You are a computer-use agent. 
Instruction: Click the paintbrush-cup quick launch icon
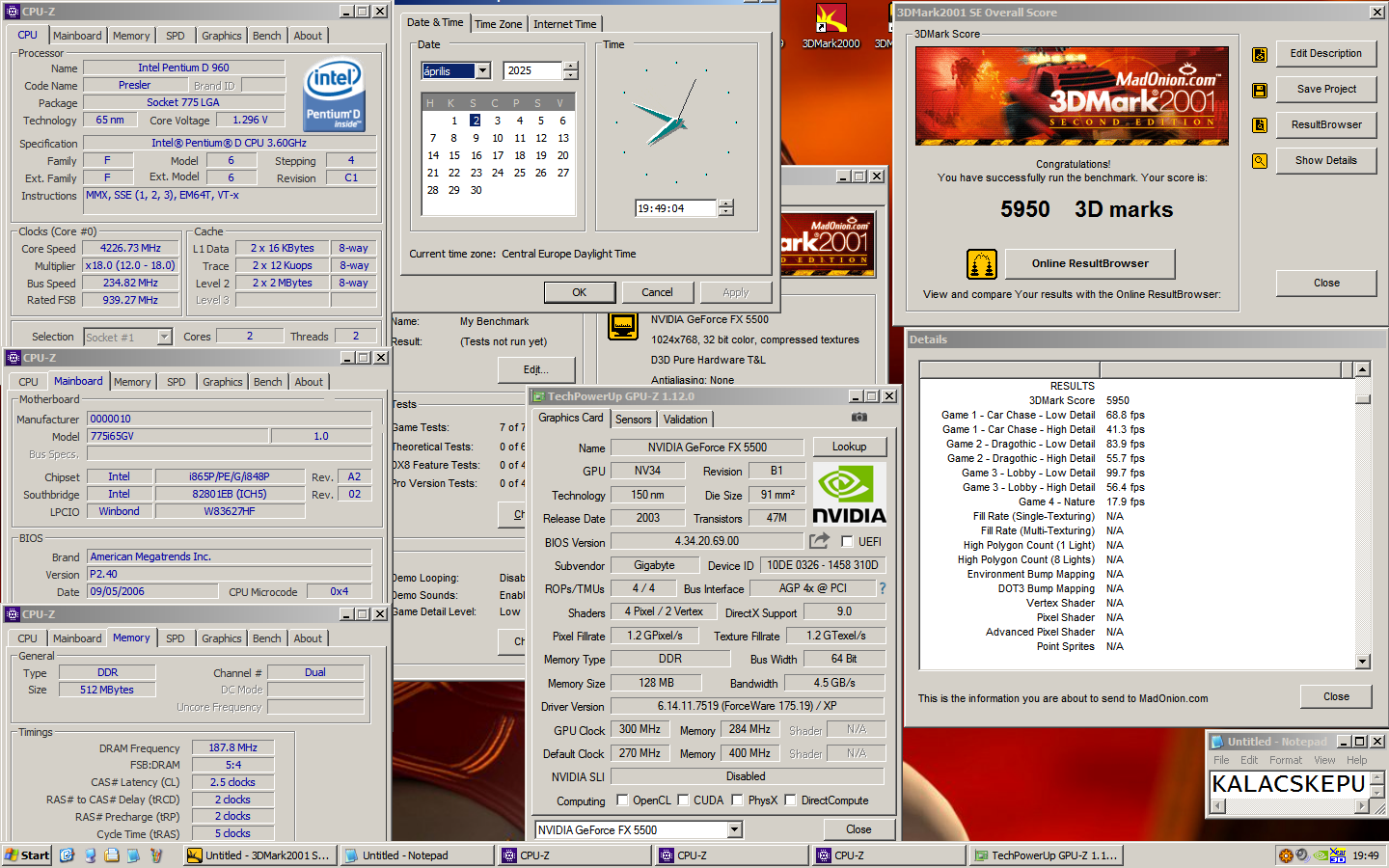pos(155,855)
